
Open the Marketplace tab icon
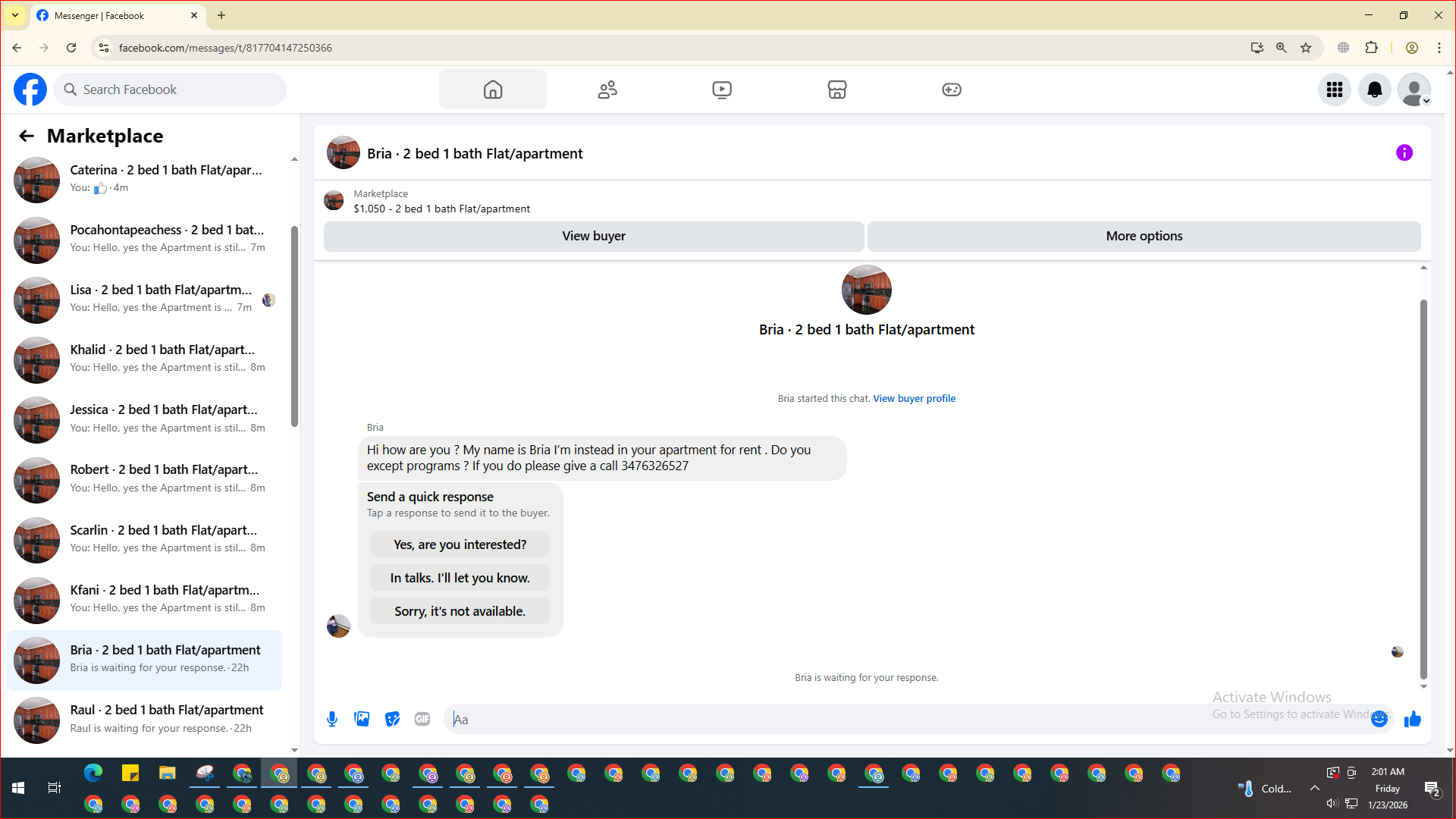pos(837,89)
